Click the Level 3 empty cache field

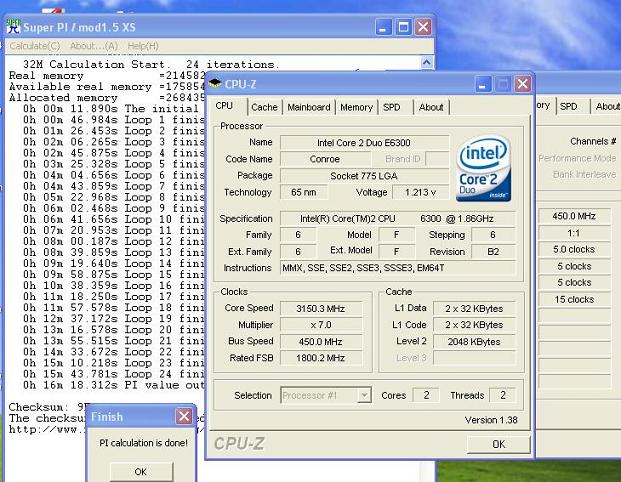point(474,358)
